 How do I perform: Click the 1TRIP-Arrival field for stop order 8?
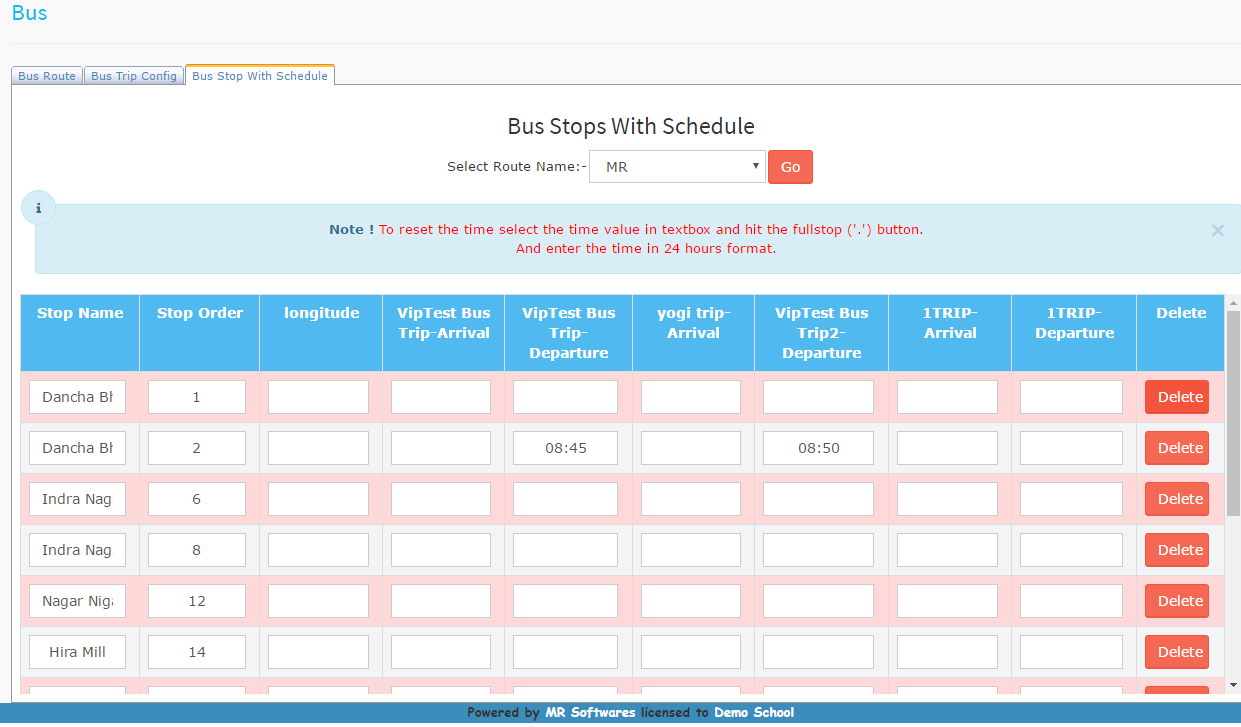[x=947, y=550]
